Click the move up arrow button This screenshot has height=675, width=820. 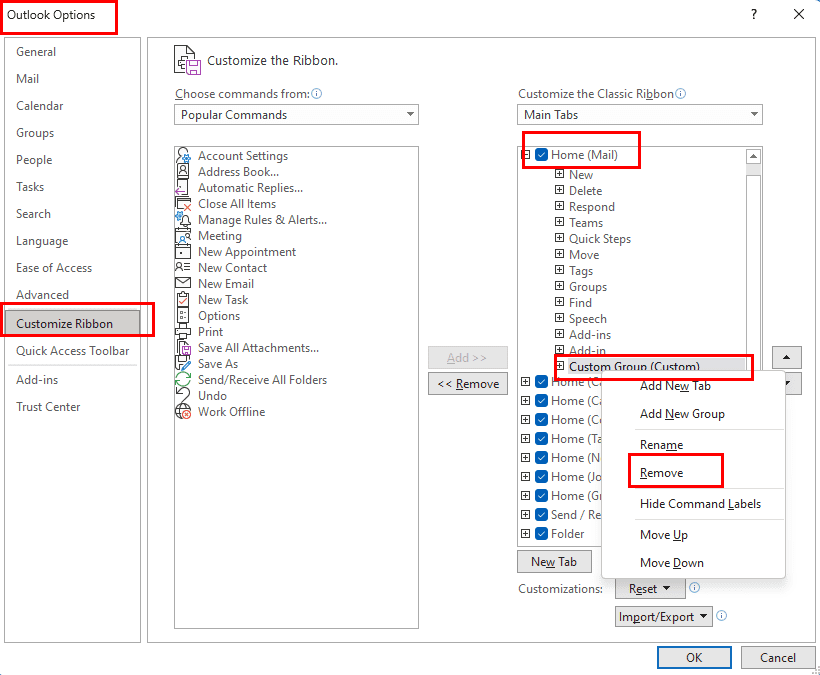786,358
